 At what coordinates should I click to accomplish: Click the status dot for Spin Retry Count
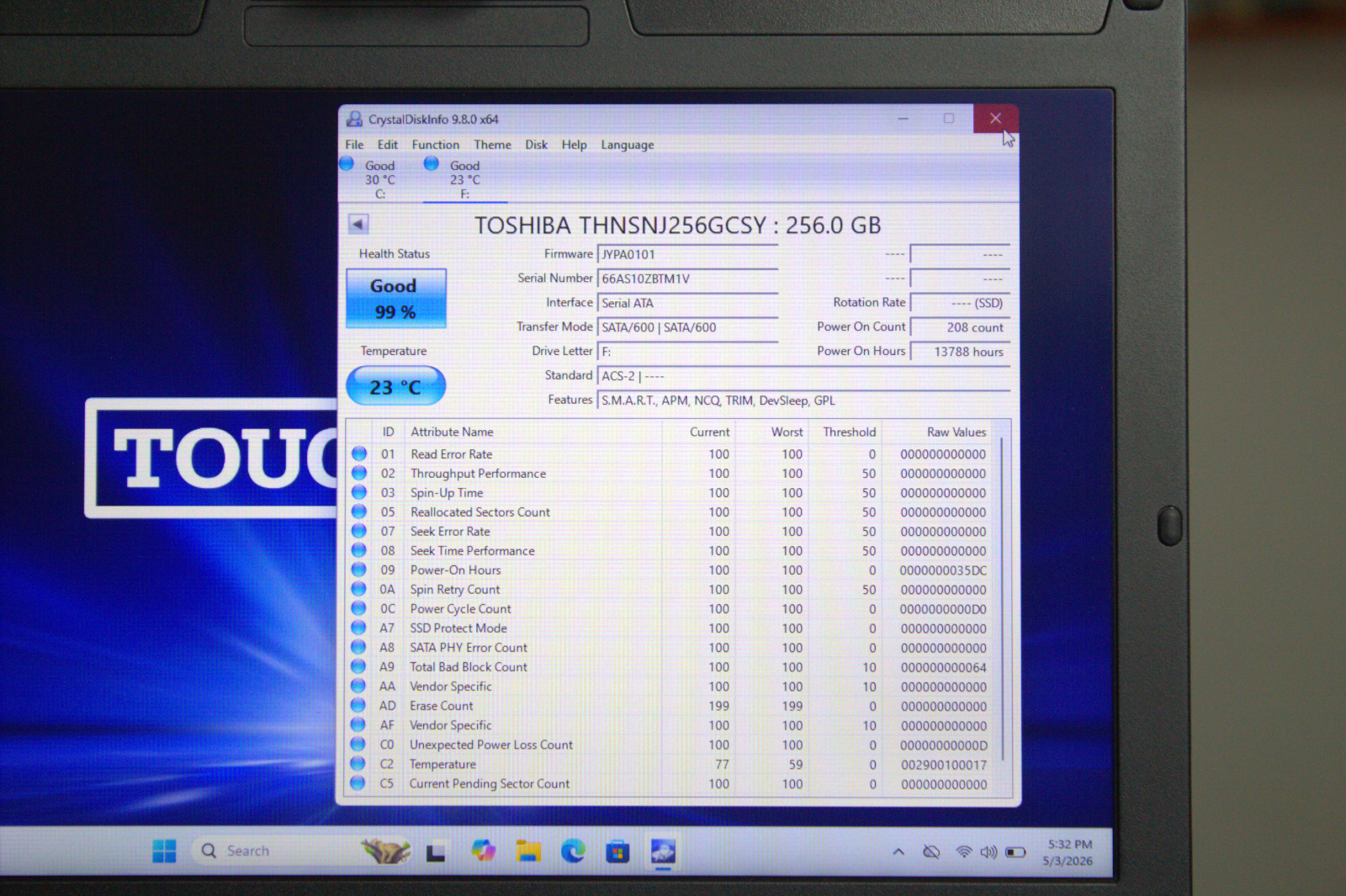(x=359, y=589)
